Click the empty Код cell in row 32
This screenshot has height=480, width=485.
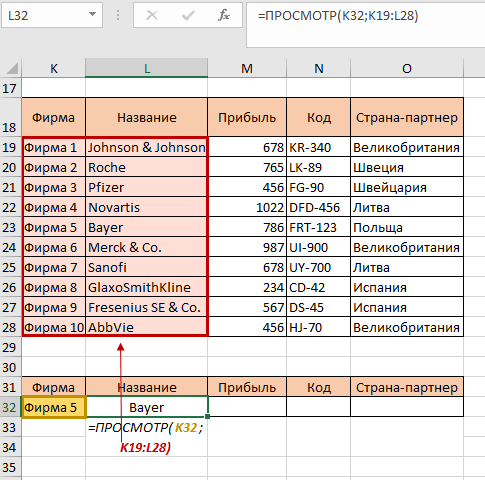319,407
